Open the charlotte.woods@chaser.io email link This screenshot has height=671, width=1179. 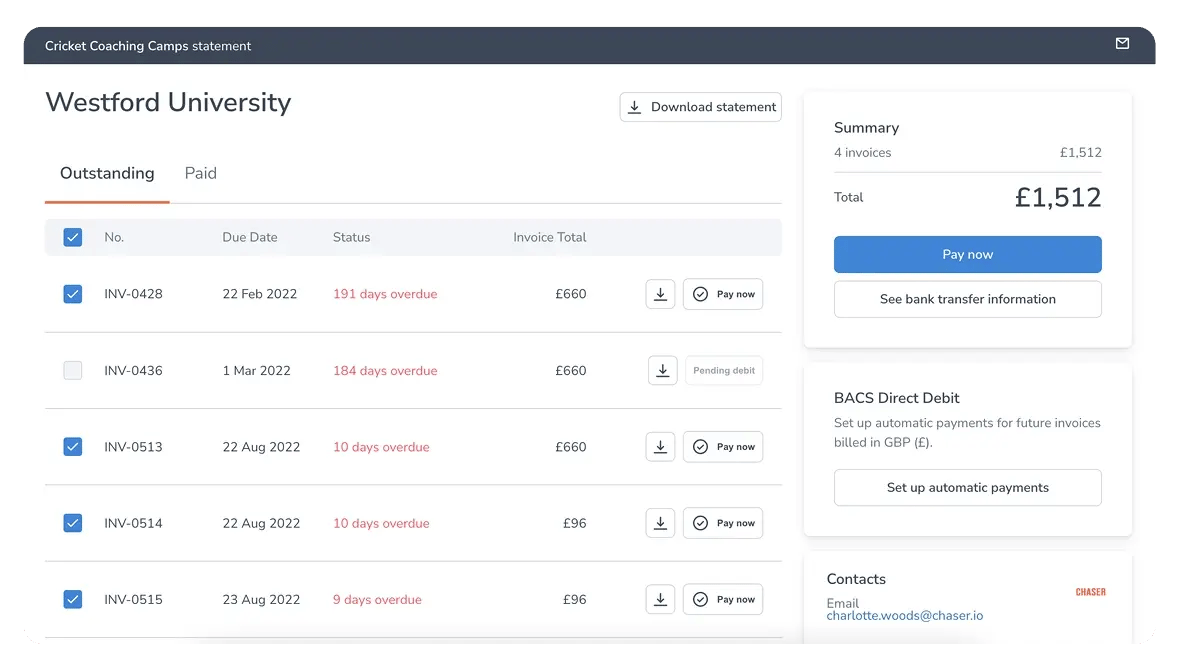(x=905, y=615)
